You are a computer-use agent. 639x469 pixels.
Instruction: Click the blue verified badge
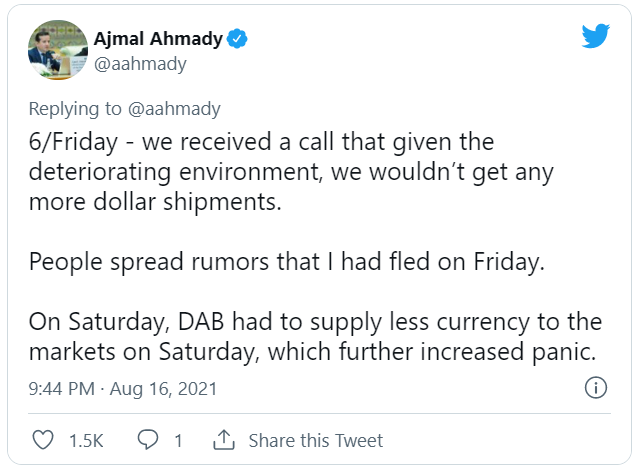237,39
